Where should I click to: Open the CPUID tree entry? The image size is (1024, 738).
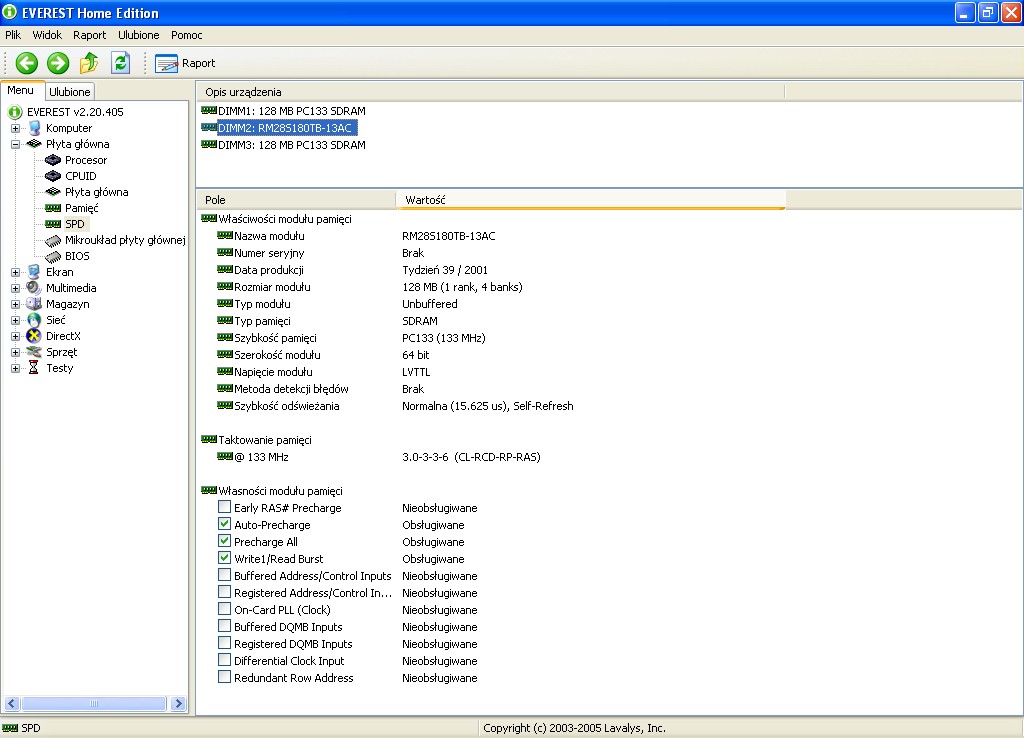point(80,176)
